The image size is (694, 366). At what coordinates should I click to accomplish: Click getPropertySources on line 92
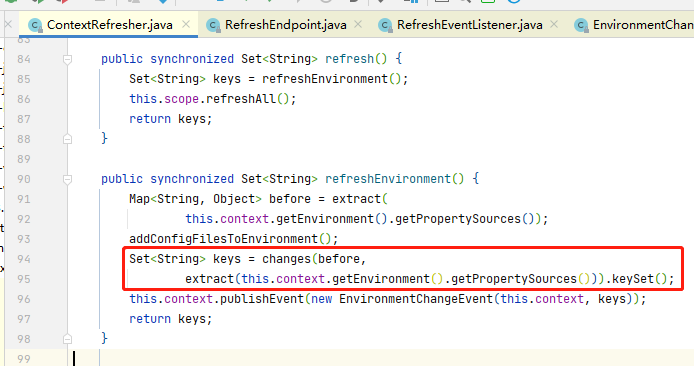pyautogui.click(x=458, y=219)
